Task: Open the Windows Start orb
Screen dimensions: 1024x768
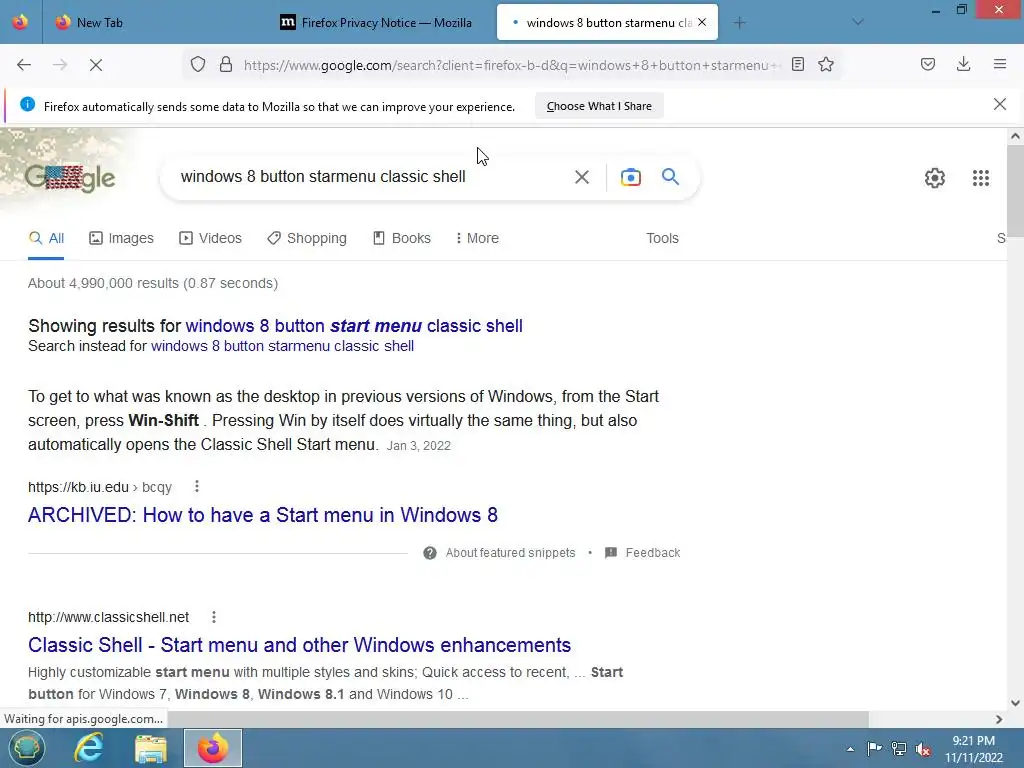Action: point(26,748)
